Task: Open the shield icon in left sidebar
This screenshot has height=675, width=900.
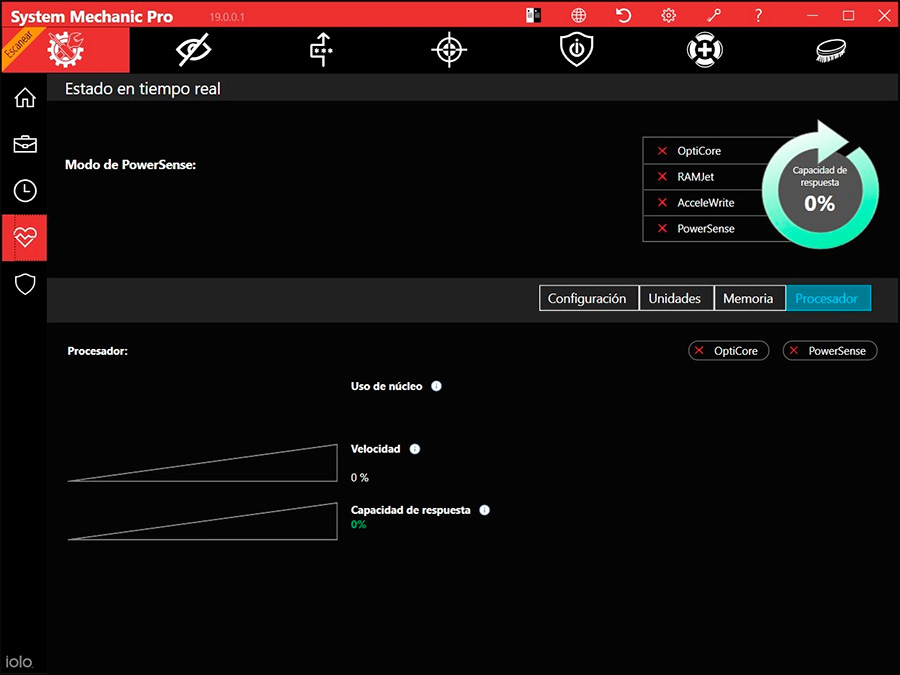Action: (25, 284)
